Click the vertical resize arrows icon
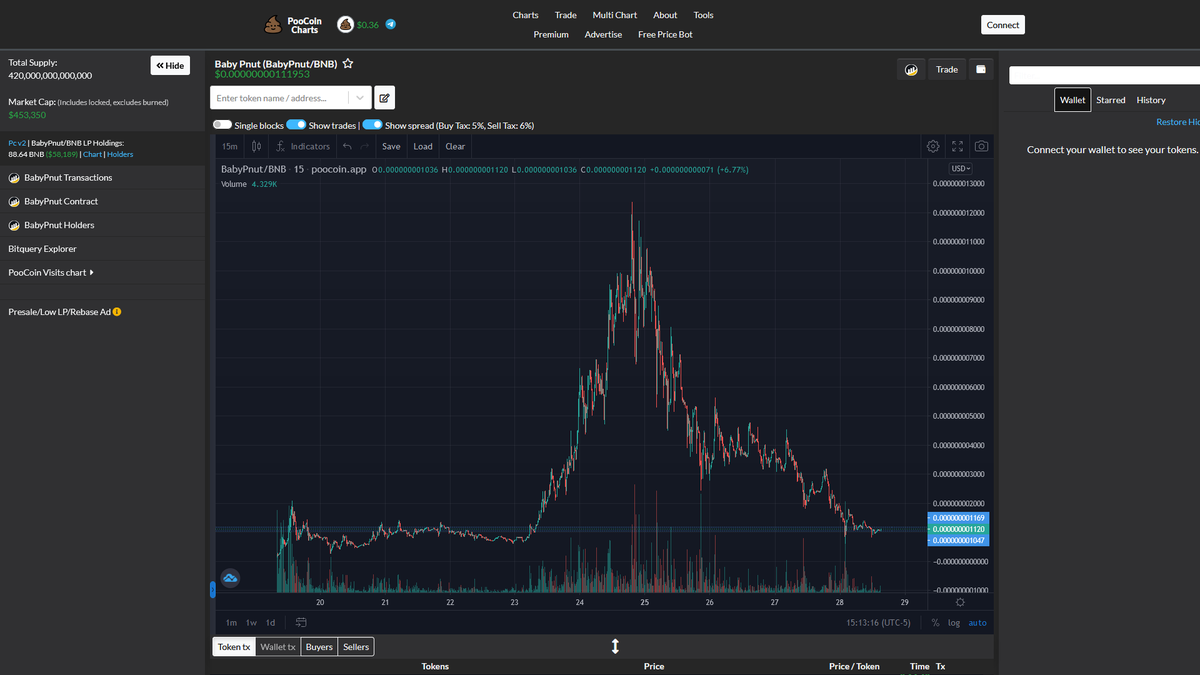1200x675 pixels. (615, 647)
